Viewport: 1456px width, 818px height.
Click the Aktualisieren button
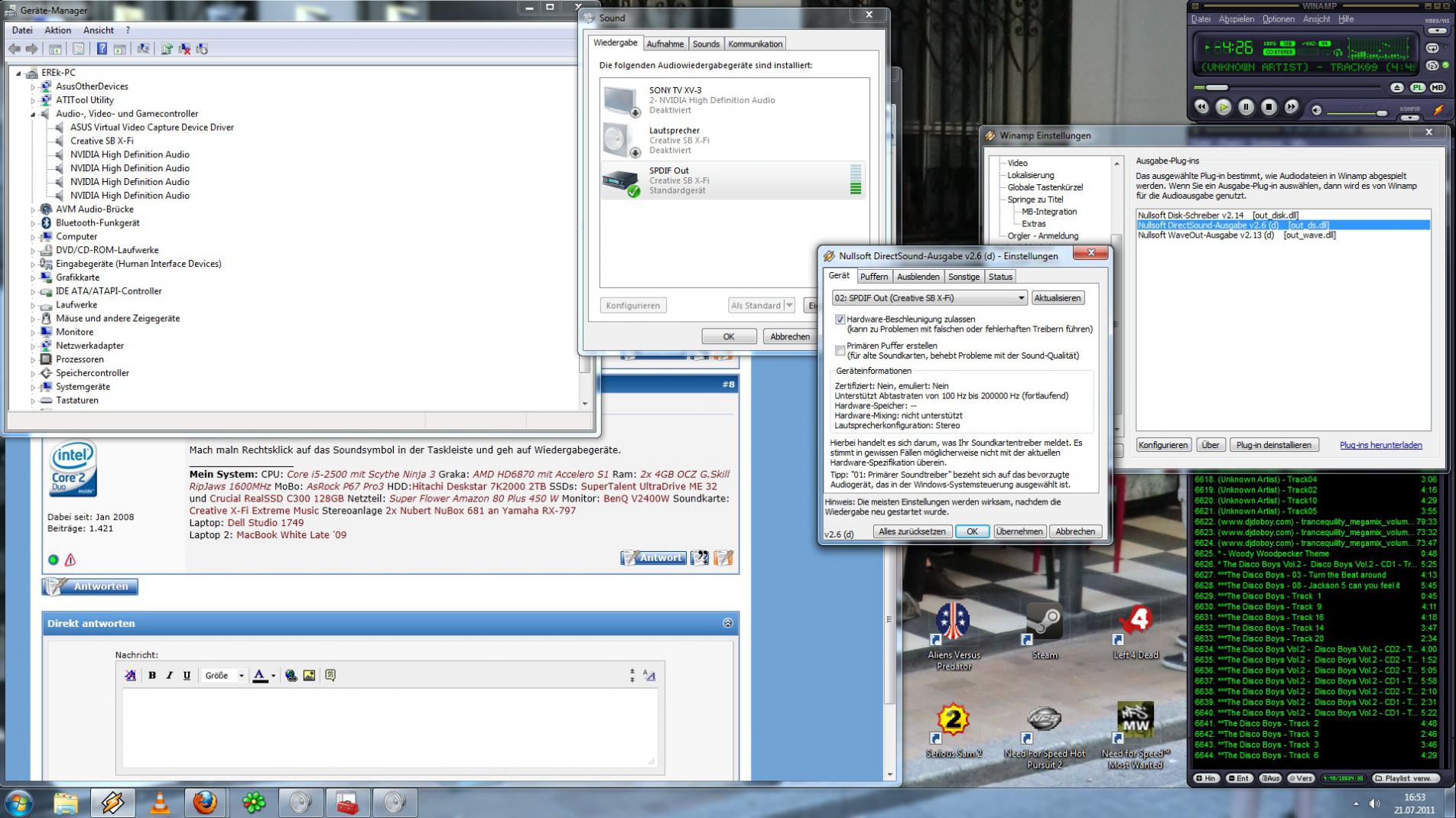1058,298
